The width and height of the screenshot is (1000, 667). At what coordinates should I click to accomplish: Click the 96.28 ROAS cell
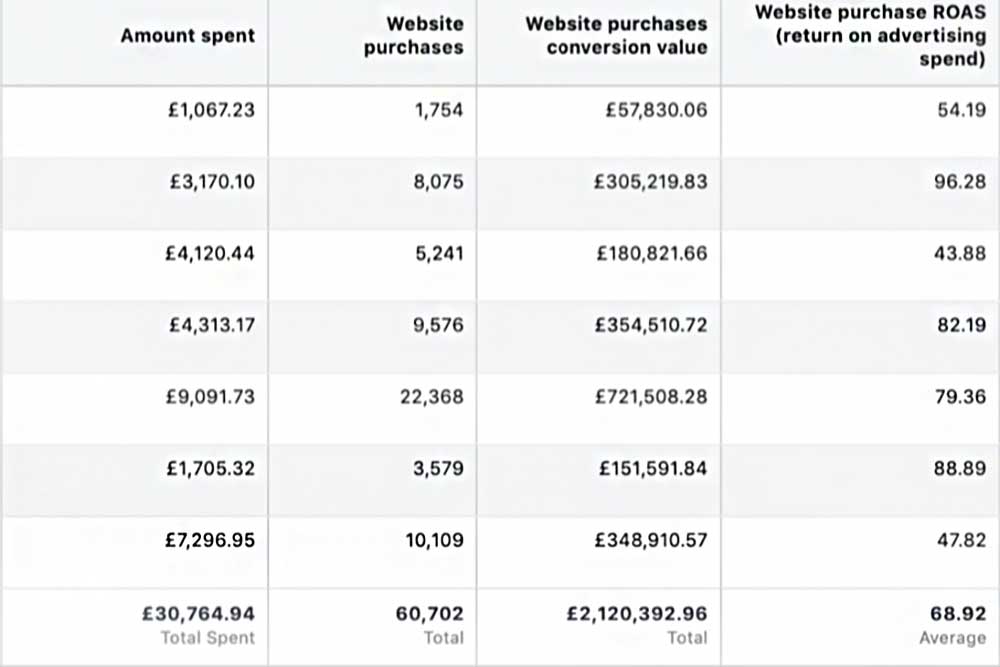pyautogui.click(x=960, y=182)
